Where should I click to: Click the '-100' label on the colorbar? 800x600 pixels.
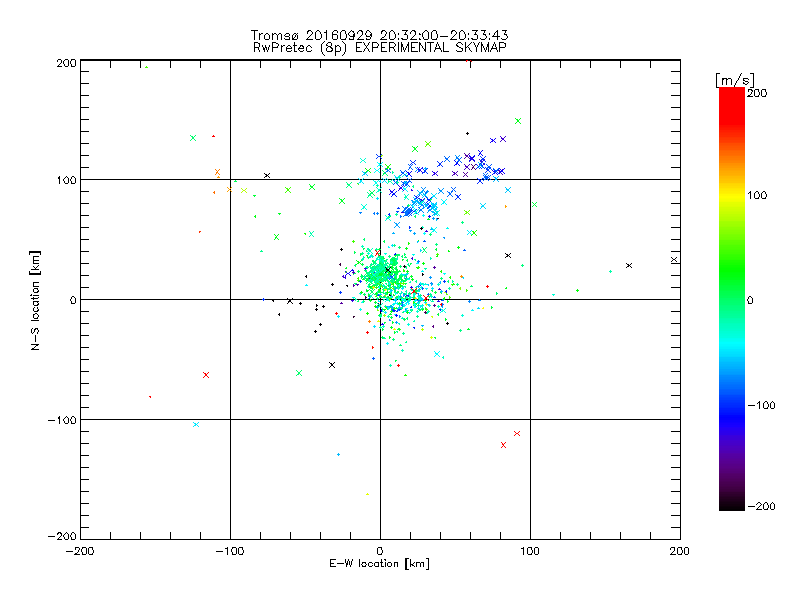click(761, 405)
